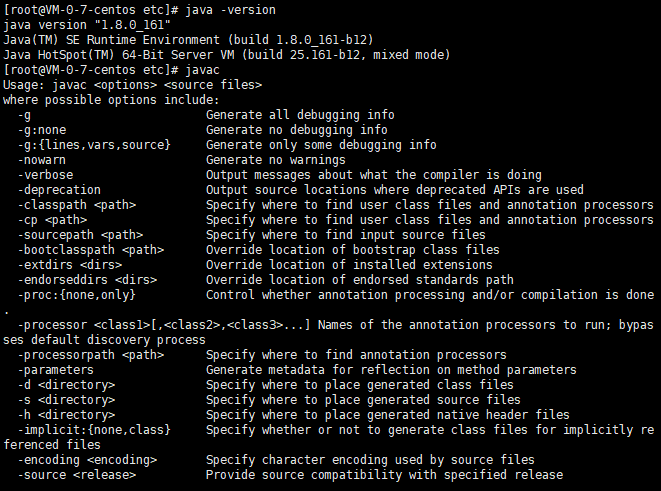
Task: Click 'Generate only some debugging info' description
Action: [x=321, y=145]
